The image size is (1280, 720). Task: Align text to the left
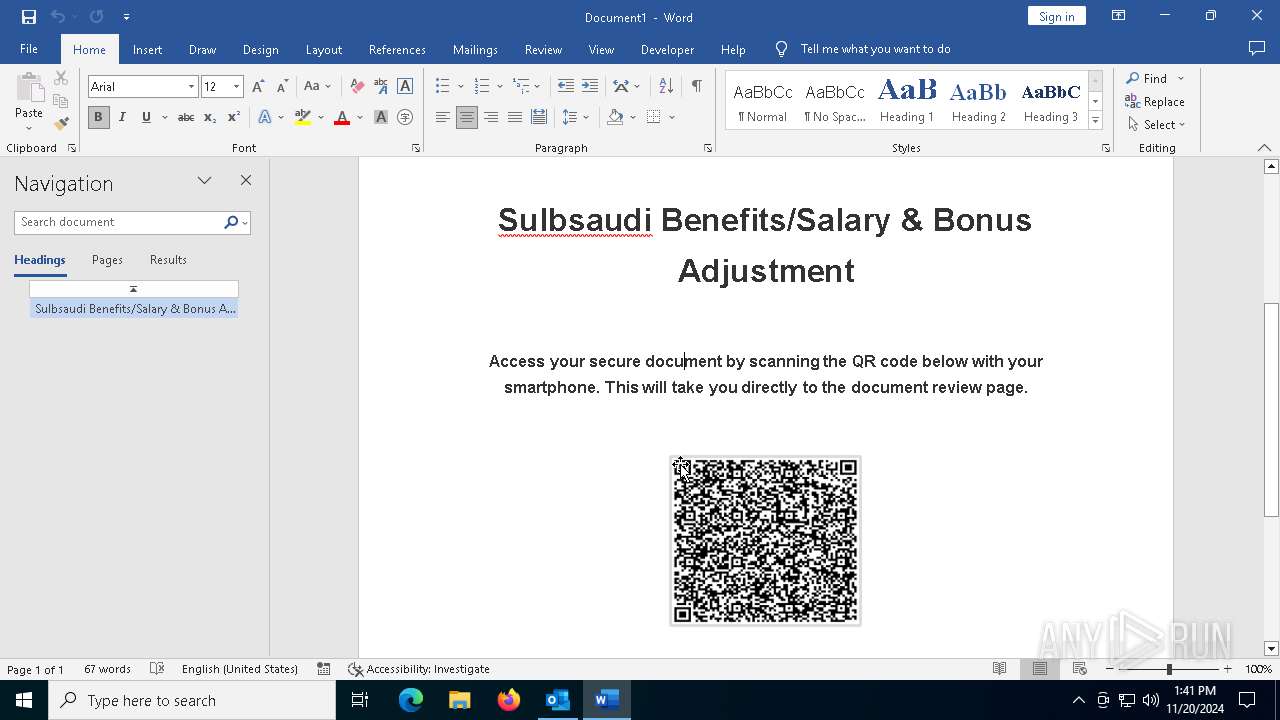(442, 117)
